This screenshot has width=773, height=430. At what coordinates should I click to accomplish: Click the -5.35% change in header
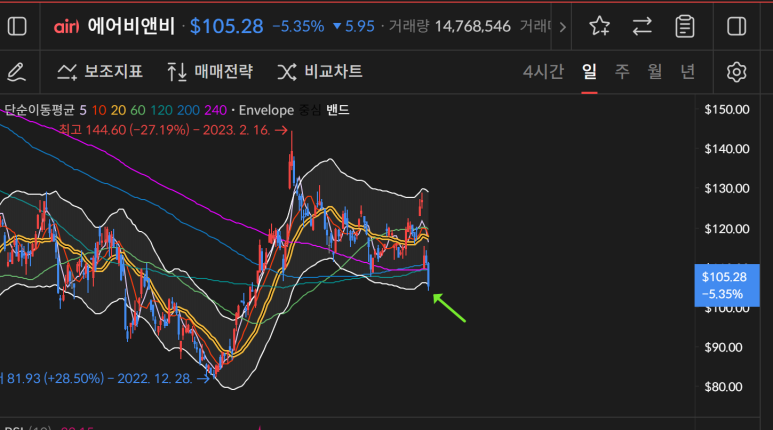click(x=298, y=26)
